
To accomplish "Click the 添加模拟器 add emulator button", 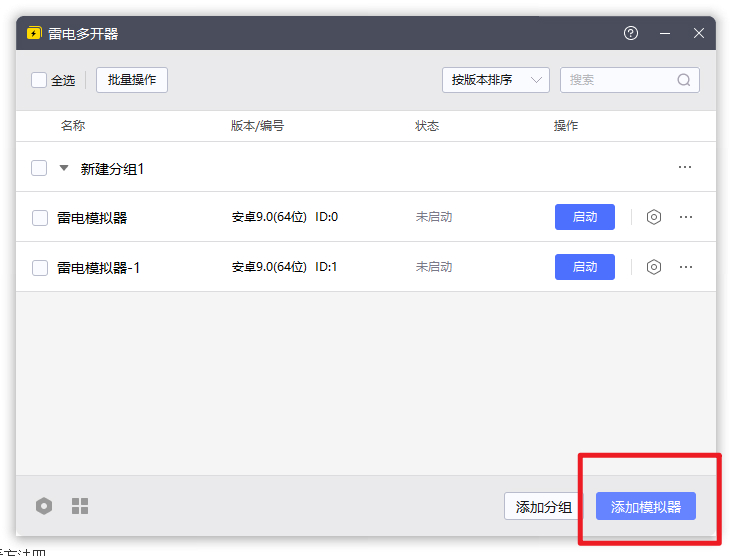I will pyautogui.click(x=646, y=506).
